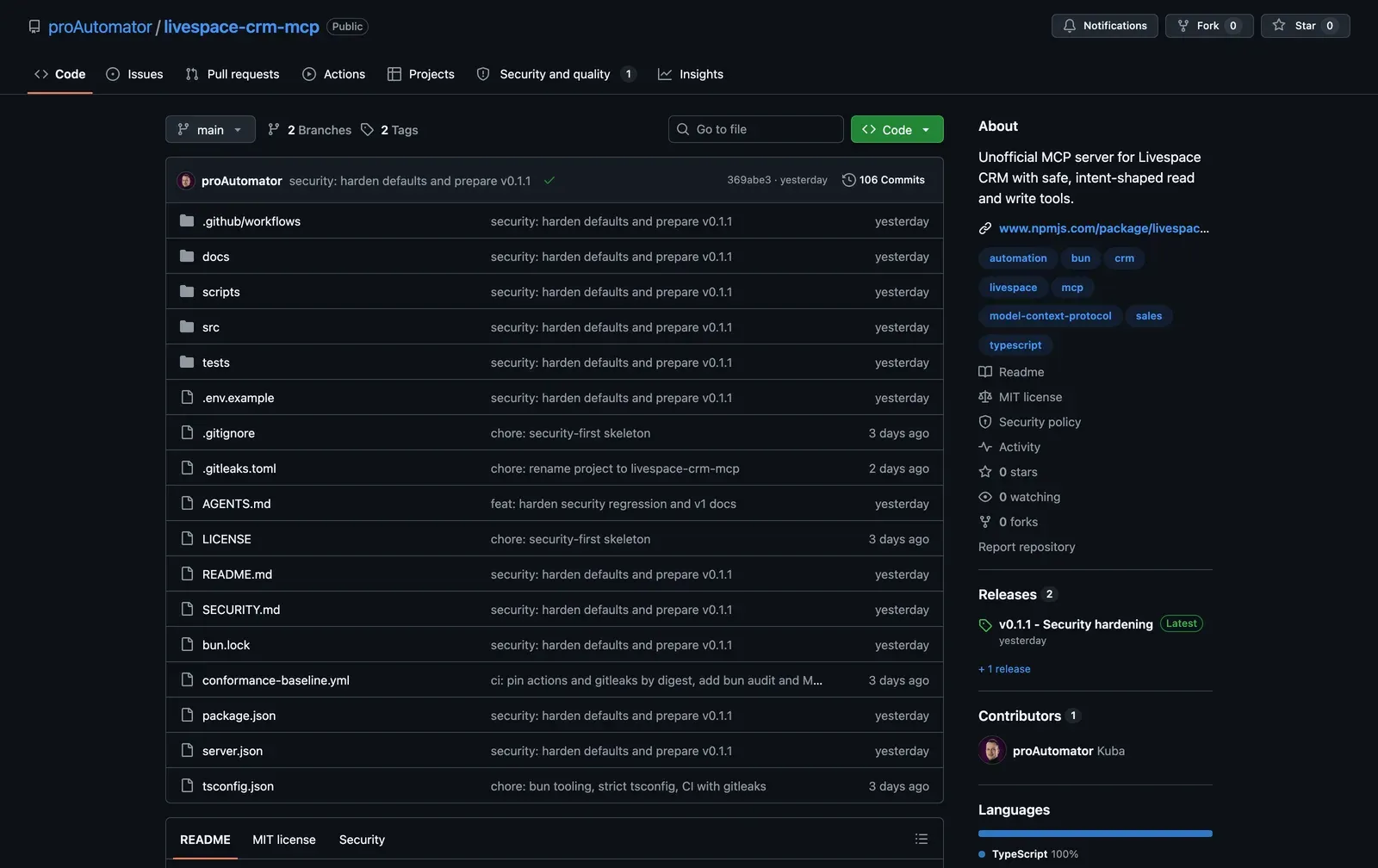Click the MIT license scale icon

(x=985, y=397)
